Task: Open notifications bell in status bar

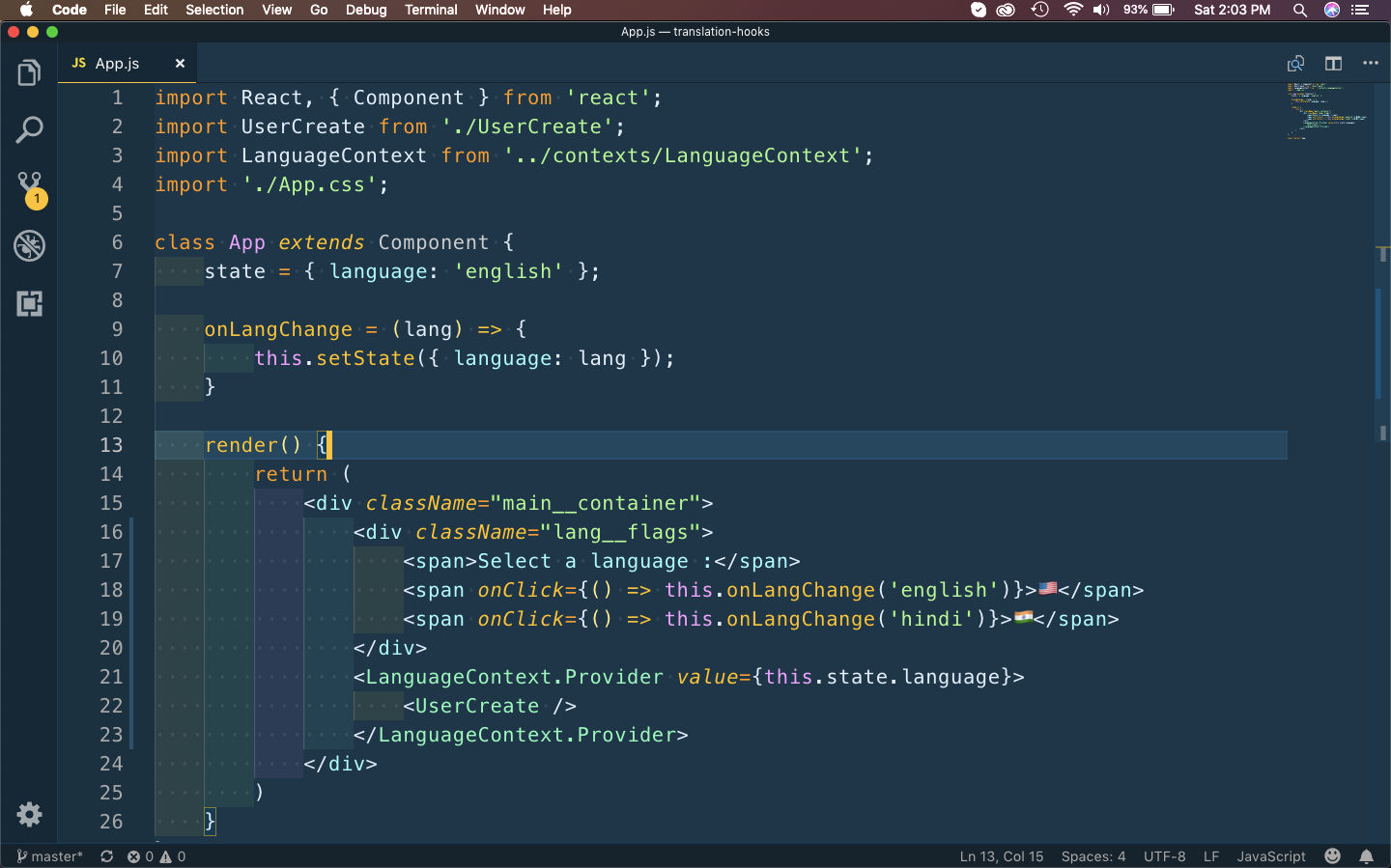Action: pos(1367,856)
